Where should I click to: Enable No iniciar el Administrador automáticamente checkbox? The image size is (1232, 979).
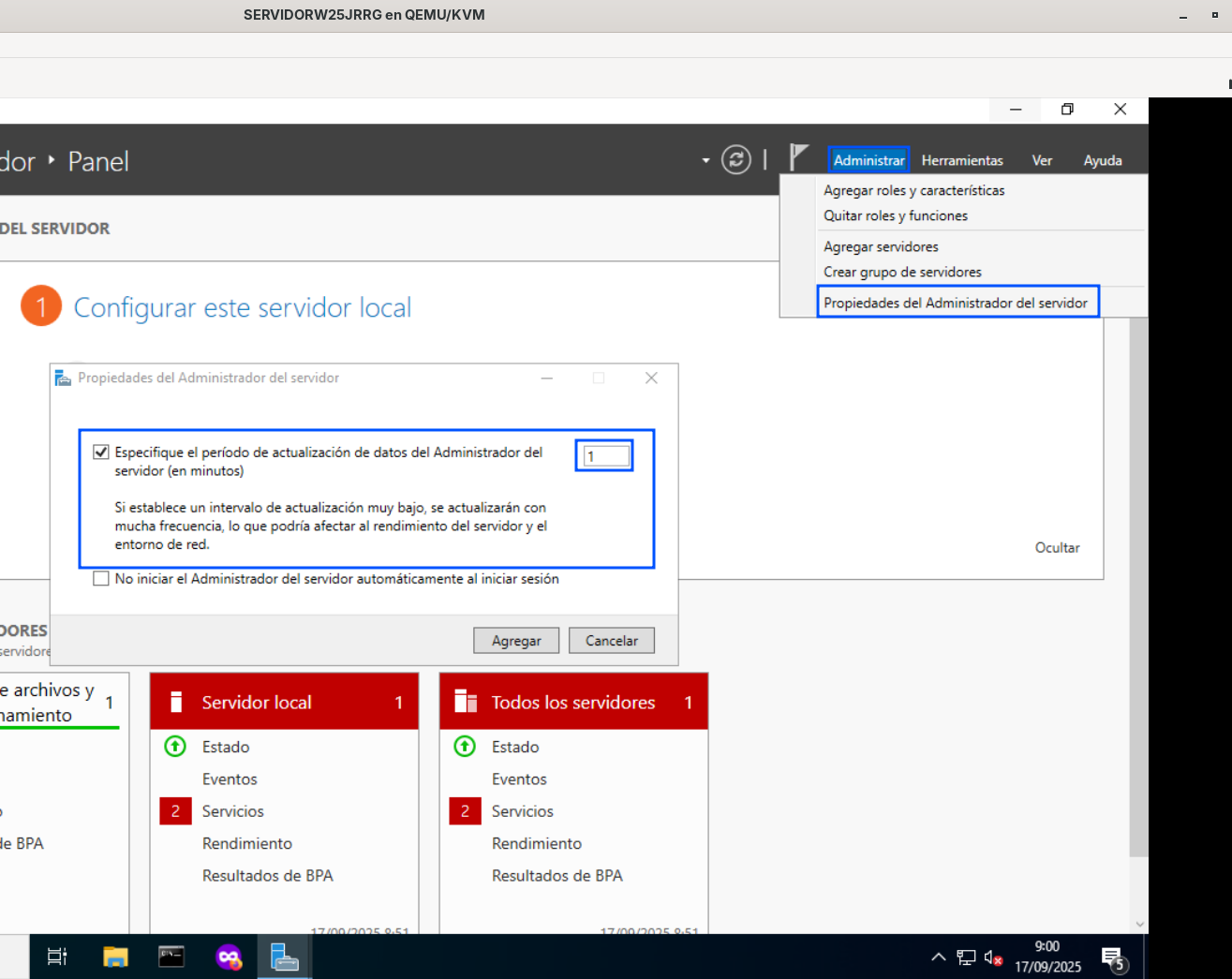click(x=101, y=579)
